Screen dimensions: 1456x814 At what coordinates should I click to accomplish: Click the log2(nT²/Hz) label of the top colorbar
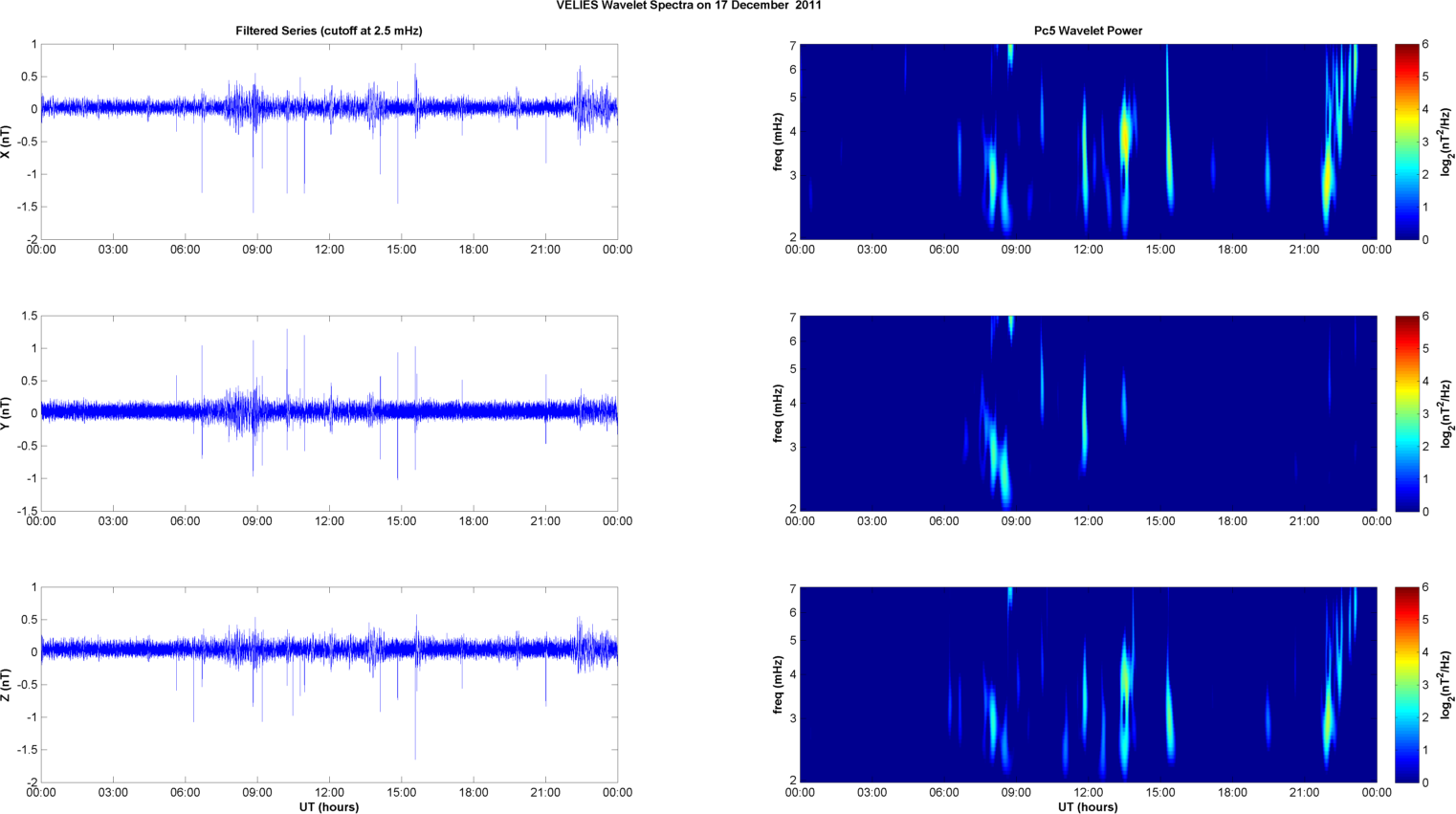pos(1446,142)
